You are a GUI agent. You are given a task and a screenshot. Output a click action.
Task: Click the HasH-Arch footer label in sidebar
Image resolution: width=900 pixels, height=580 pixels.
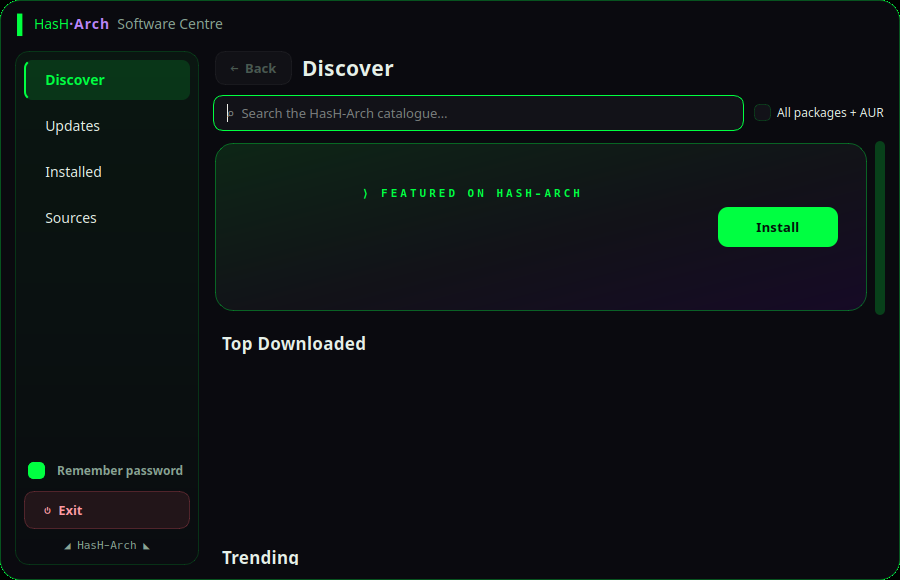coord(107,546)
